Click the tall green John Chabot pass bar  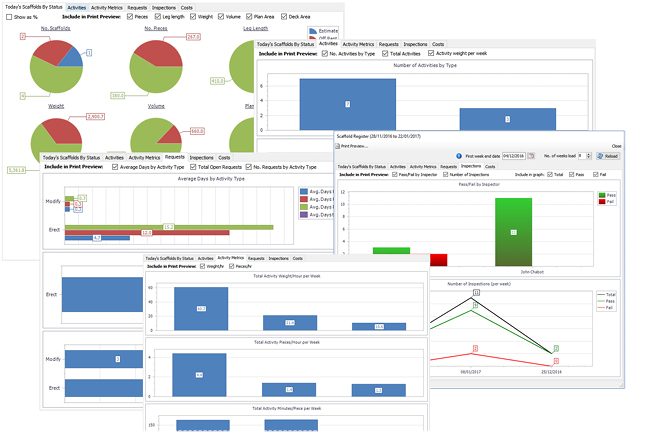point(513,232)
